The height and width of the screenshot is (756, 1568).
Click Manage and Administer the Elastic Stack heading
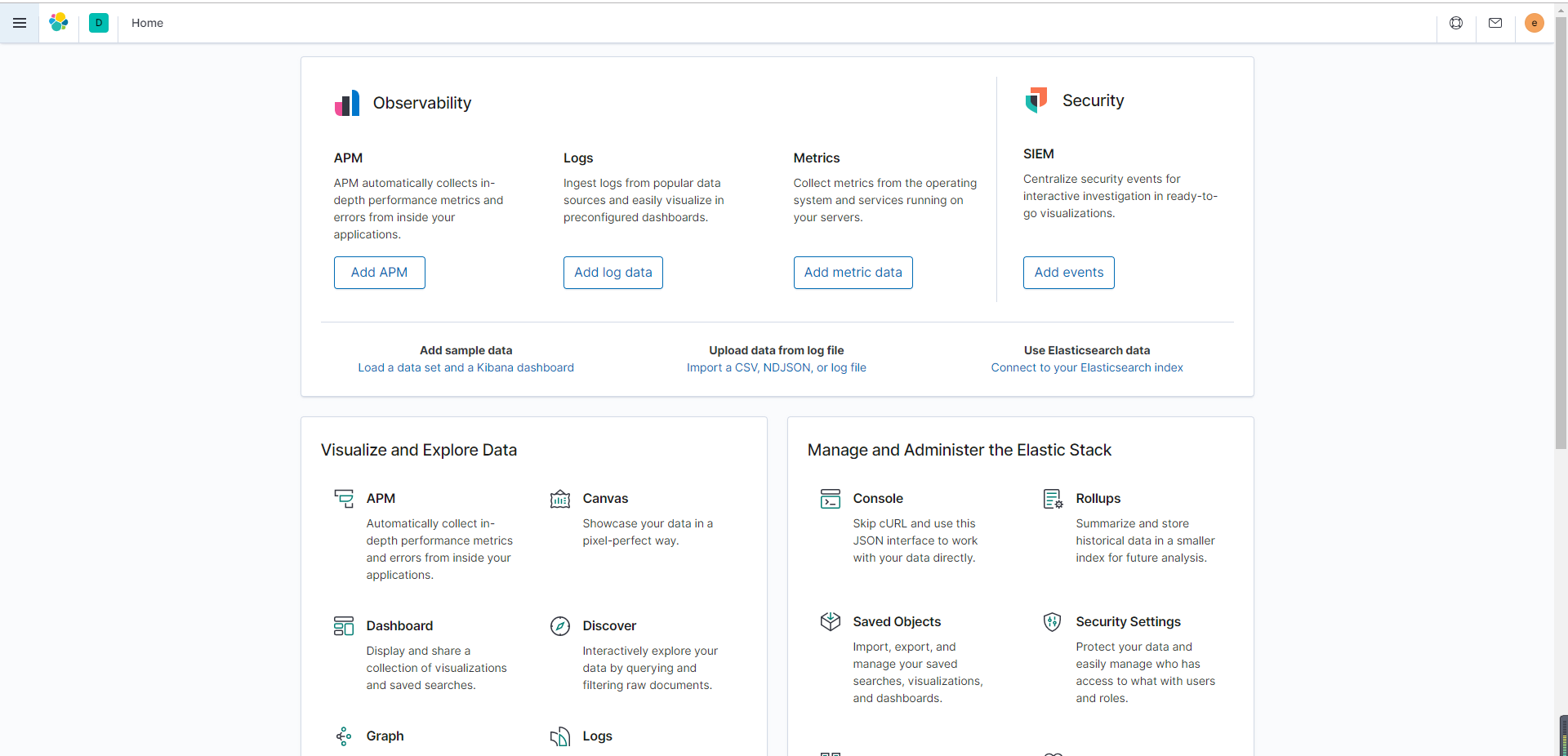(x=960, y=451)
